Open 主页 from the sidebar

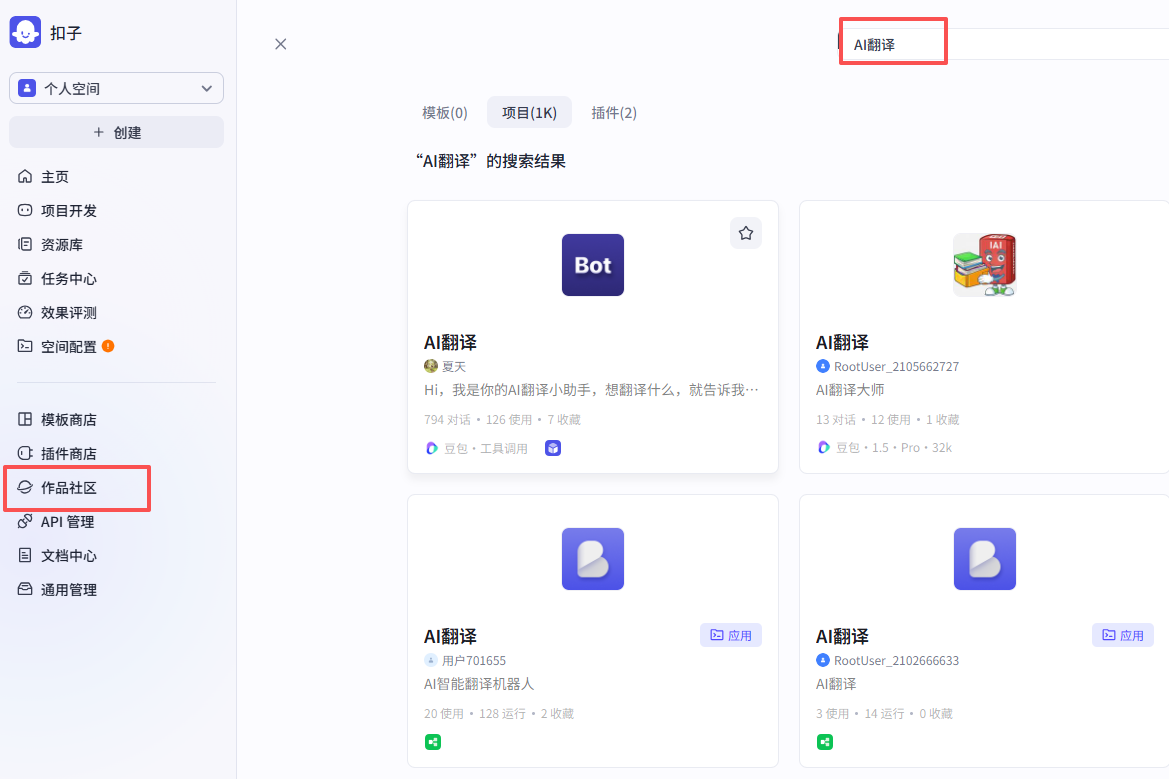[54, 176]
